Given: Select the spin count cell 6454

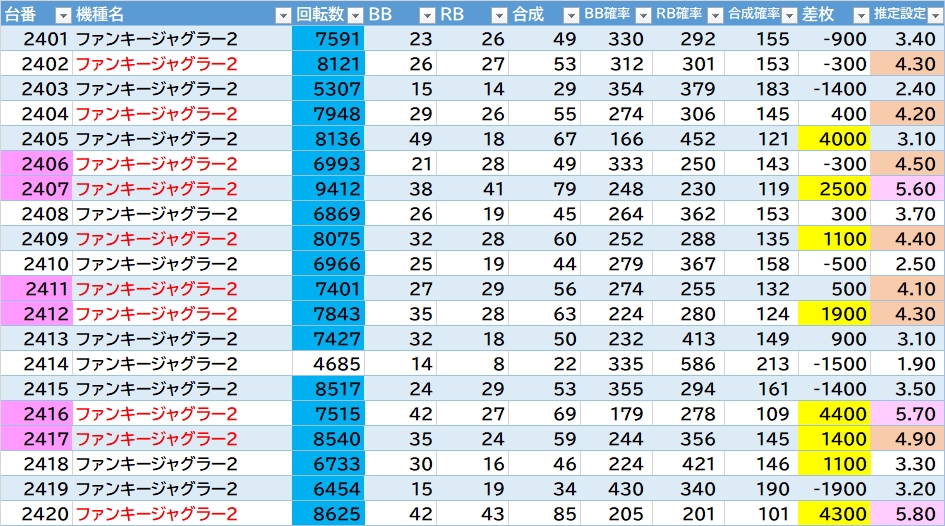Looking at the screenshot, I should pyautogui.click(x=328, y=489).
